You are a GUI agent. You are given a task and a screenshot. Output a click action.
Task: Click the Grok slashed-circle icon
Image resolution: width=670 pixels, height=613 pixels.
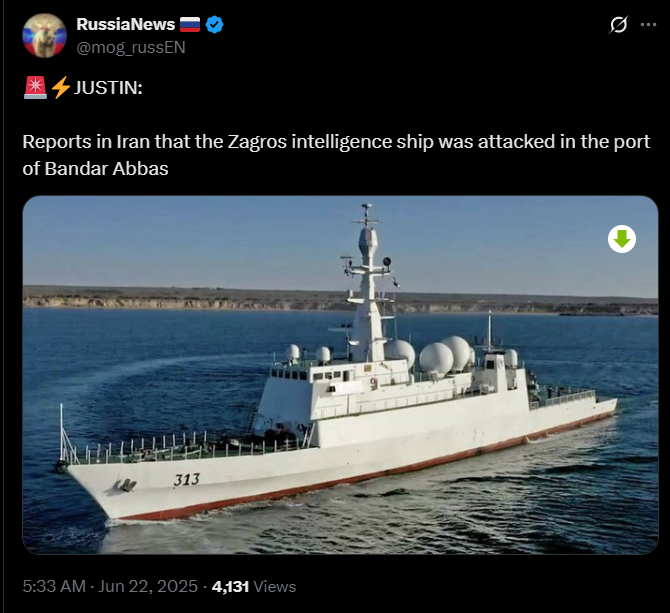click(619, 25)
